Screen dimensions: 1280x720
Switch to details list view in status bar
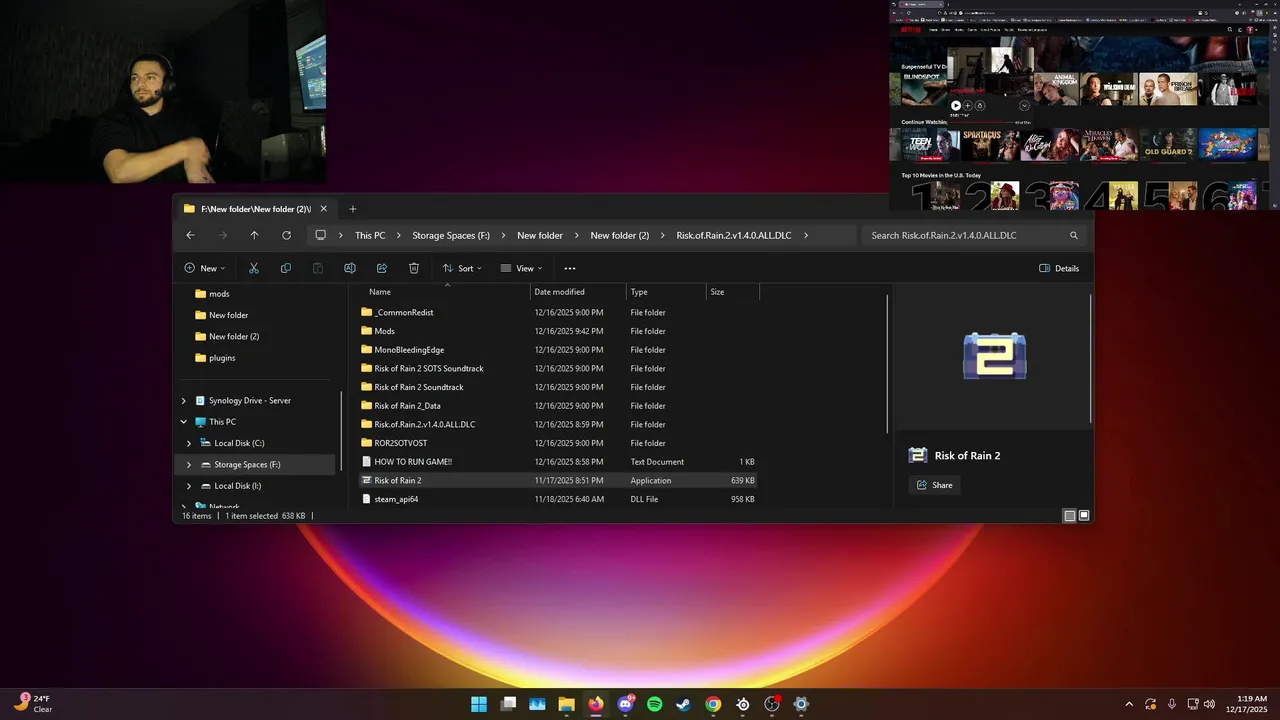click(x=1069, y=516)
